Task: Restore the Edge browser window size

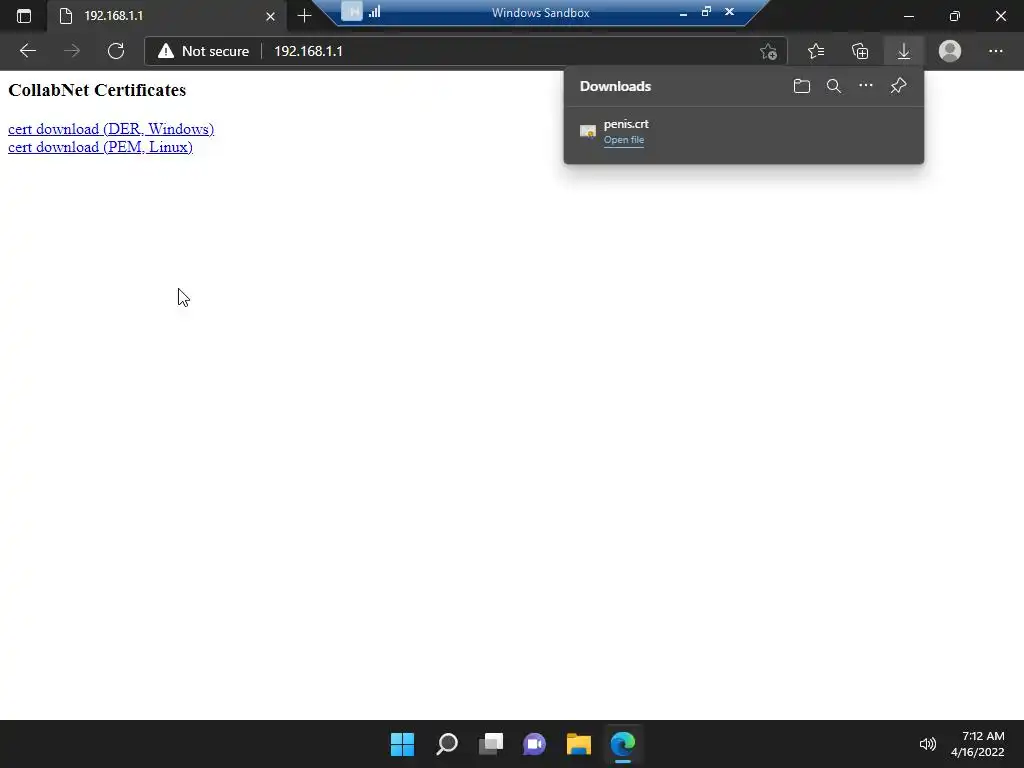Action: coord(955,16)
